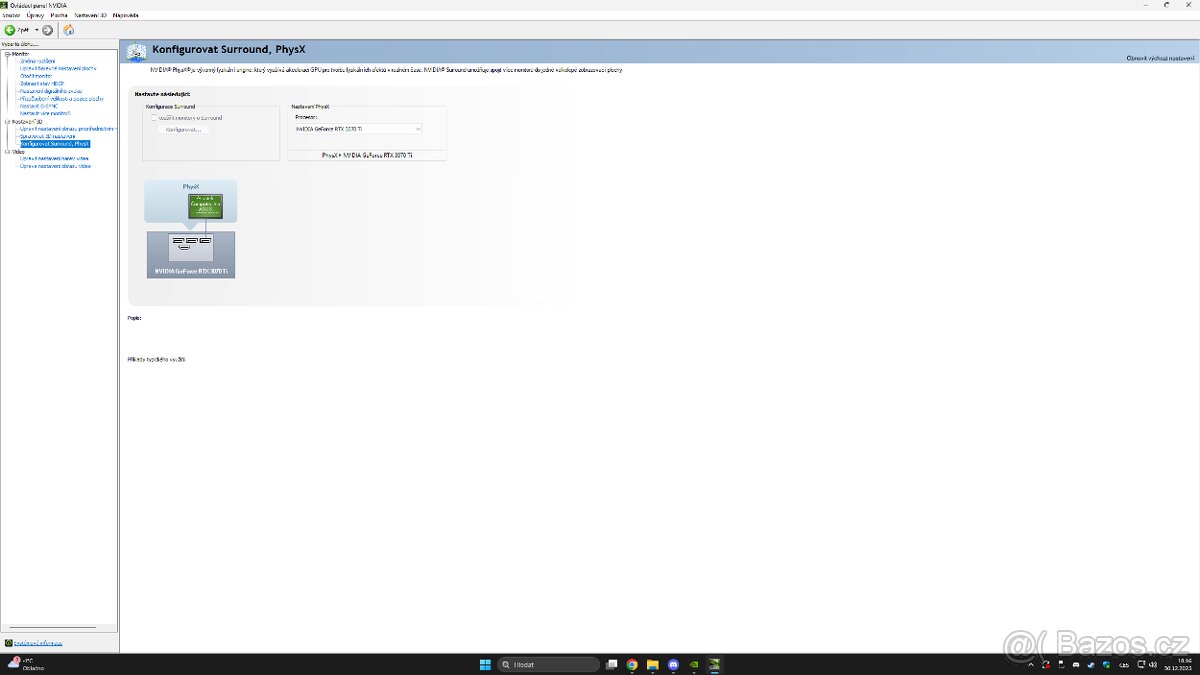Screen dimensions: 1200x675
Task: Click the Konfigurovat... button
Action: (183, 130)
